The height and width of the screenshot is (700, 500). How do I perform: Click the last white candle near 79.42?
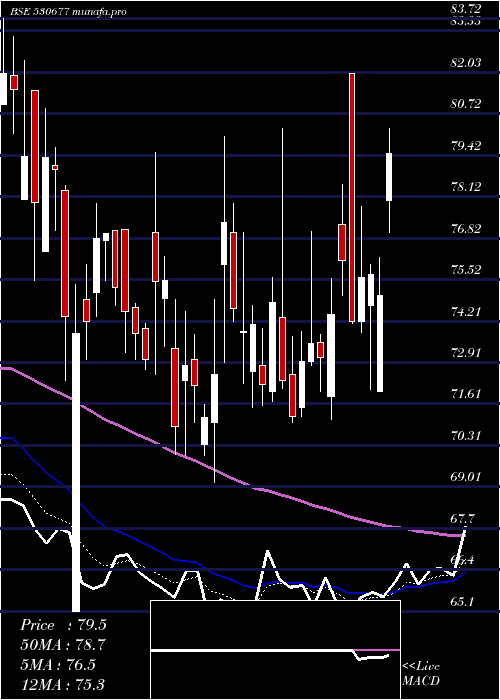[x=389, y=177]
